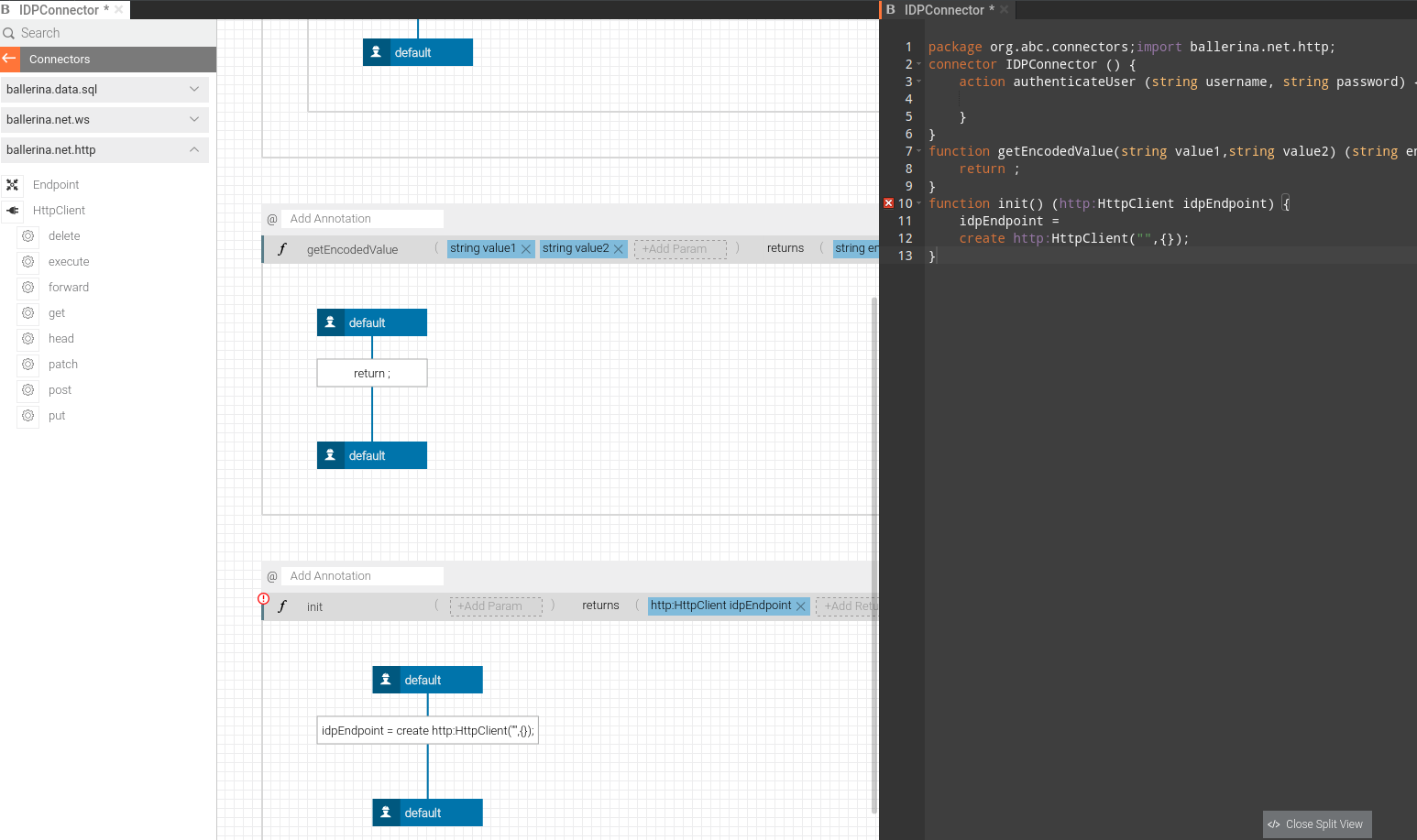
Task: Click the back arrow beside Connectors
Action: [9, 59]
